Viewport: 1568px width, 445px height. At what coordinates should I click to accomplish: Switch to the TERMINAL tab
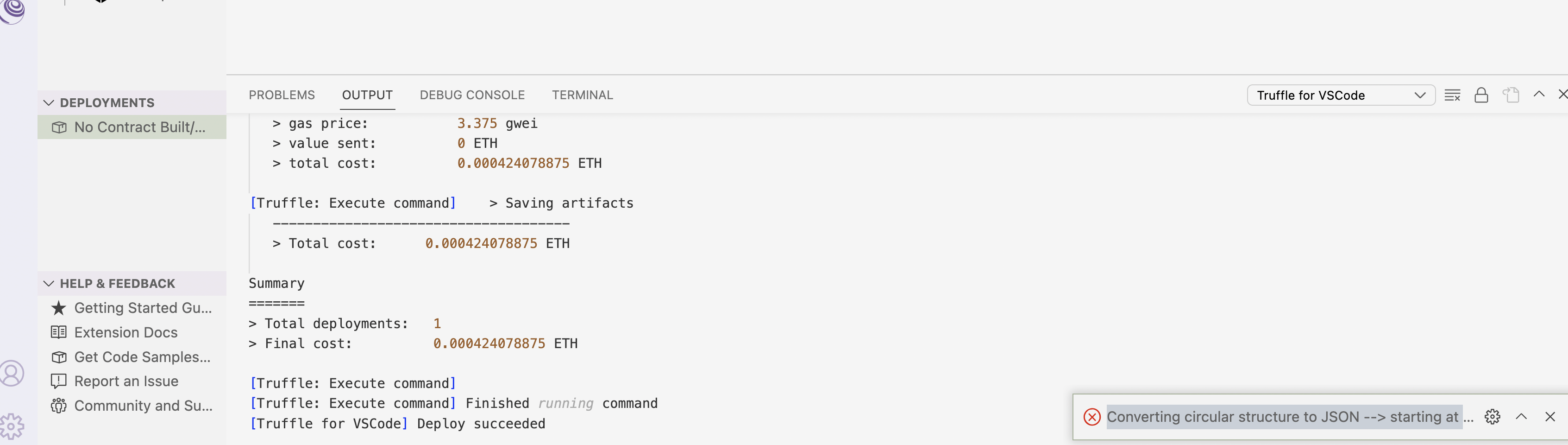(582, 95)
